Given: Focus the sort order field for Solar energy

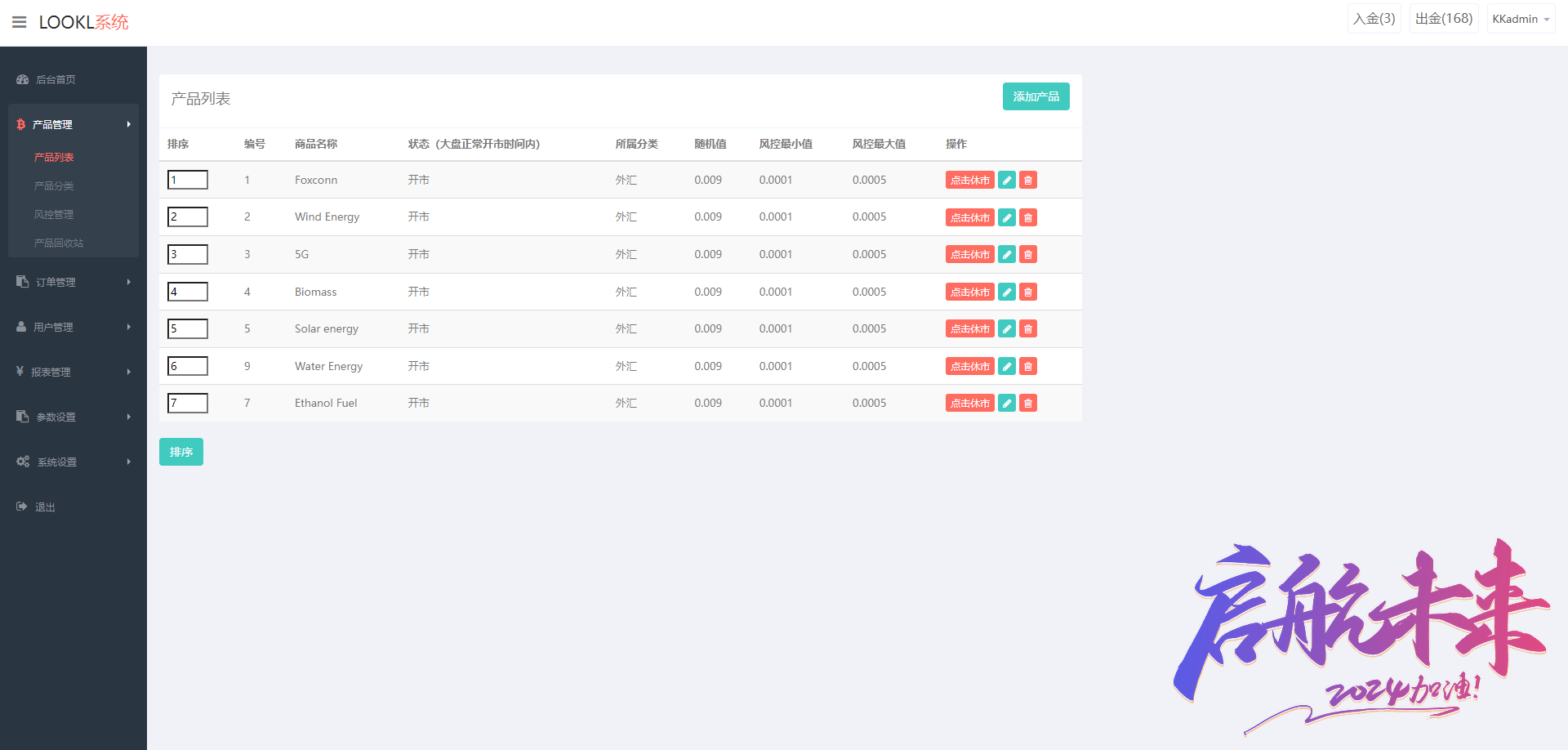Looking at the screenshot, I should click(x=188, y=328).
